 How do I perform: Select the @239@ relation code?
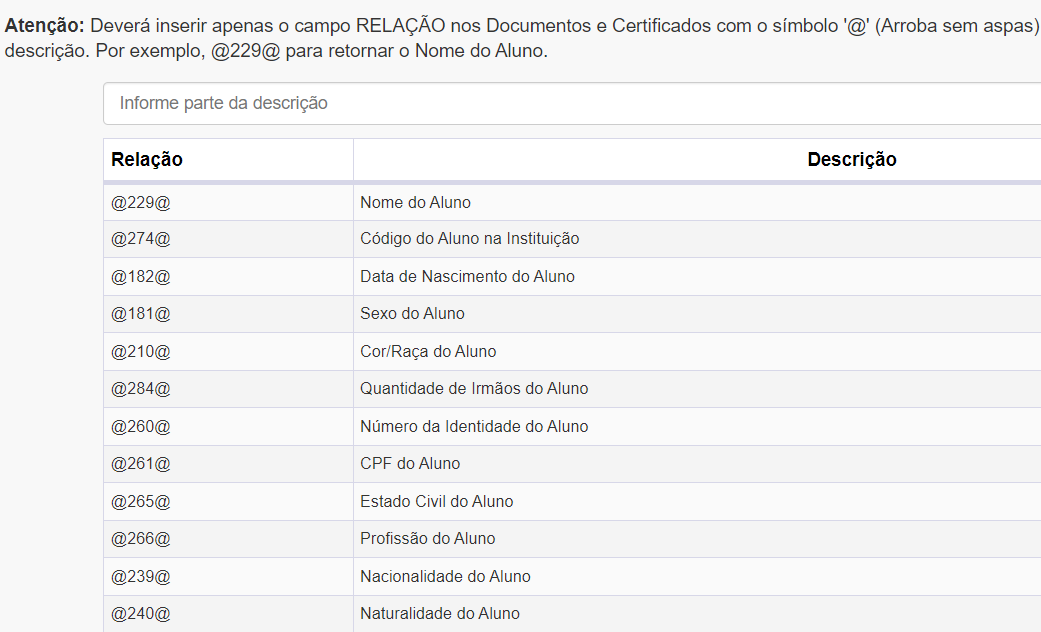(x=141, y=577)
